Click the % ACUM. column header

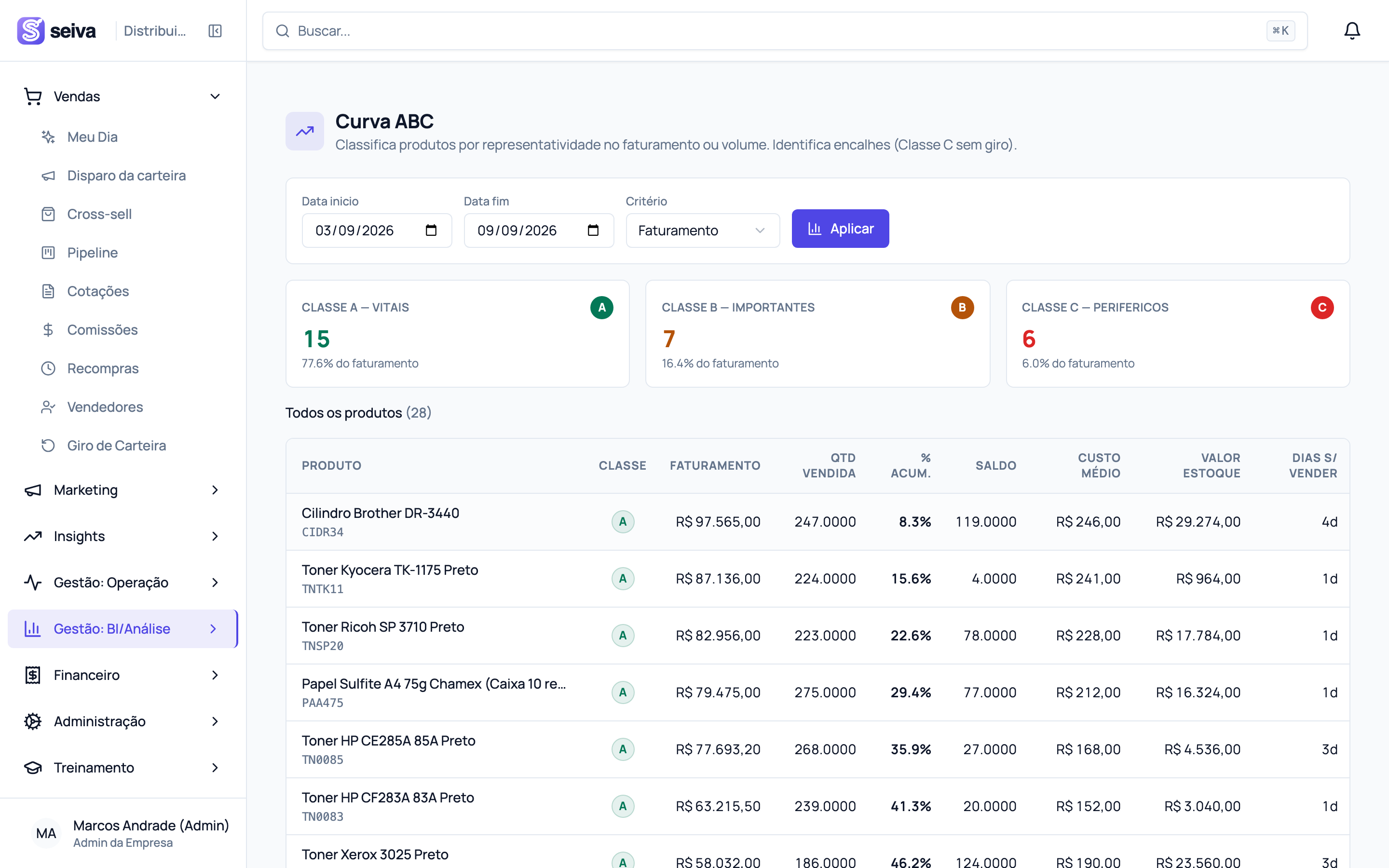click(x=911, y=465)
